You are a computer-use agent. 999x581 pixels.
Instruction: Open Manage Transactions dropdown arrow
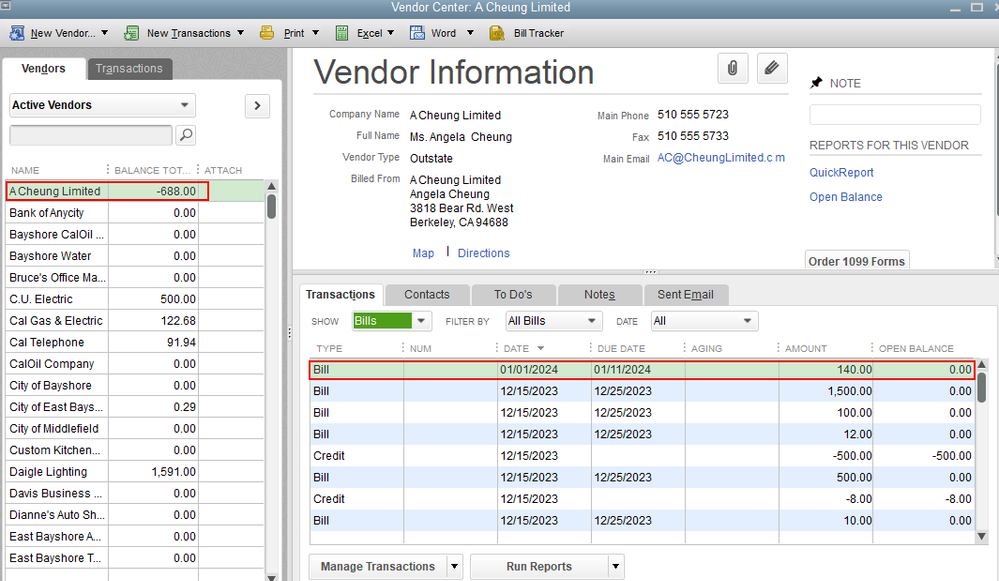click(x=454, y=566)
